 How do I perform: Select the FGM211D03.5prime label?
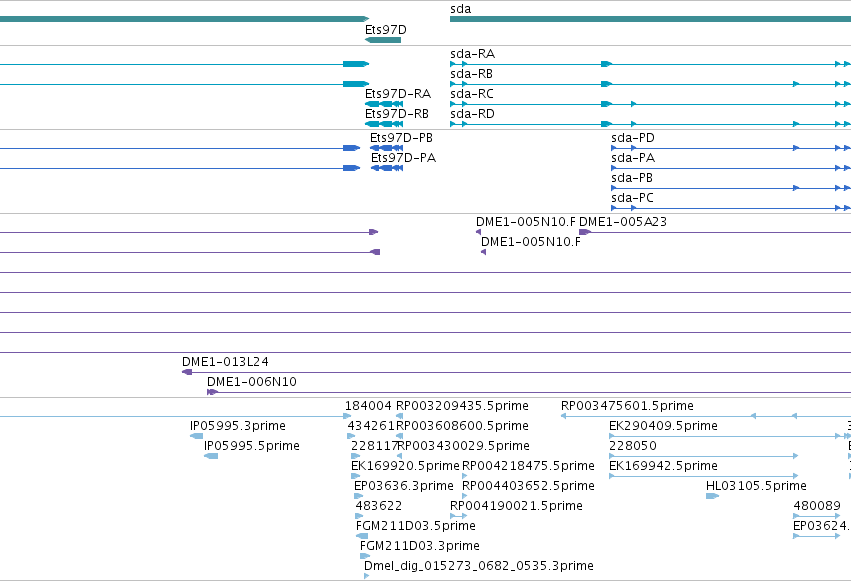click(416, 526)
